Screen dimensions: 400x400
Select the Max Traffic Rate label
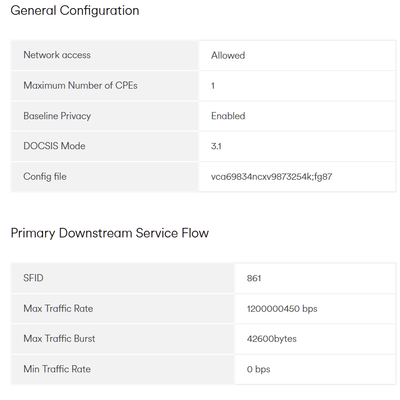coord(58,308)
